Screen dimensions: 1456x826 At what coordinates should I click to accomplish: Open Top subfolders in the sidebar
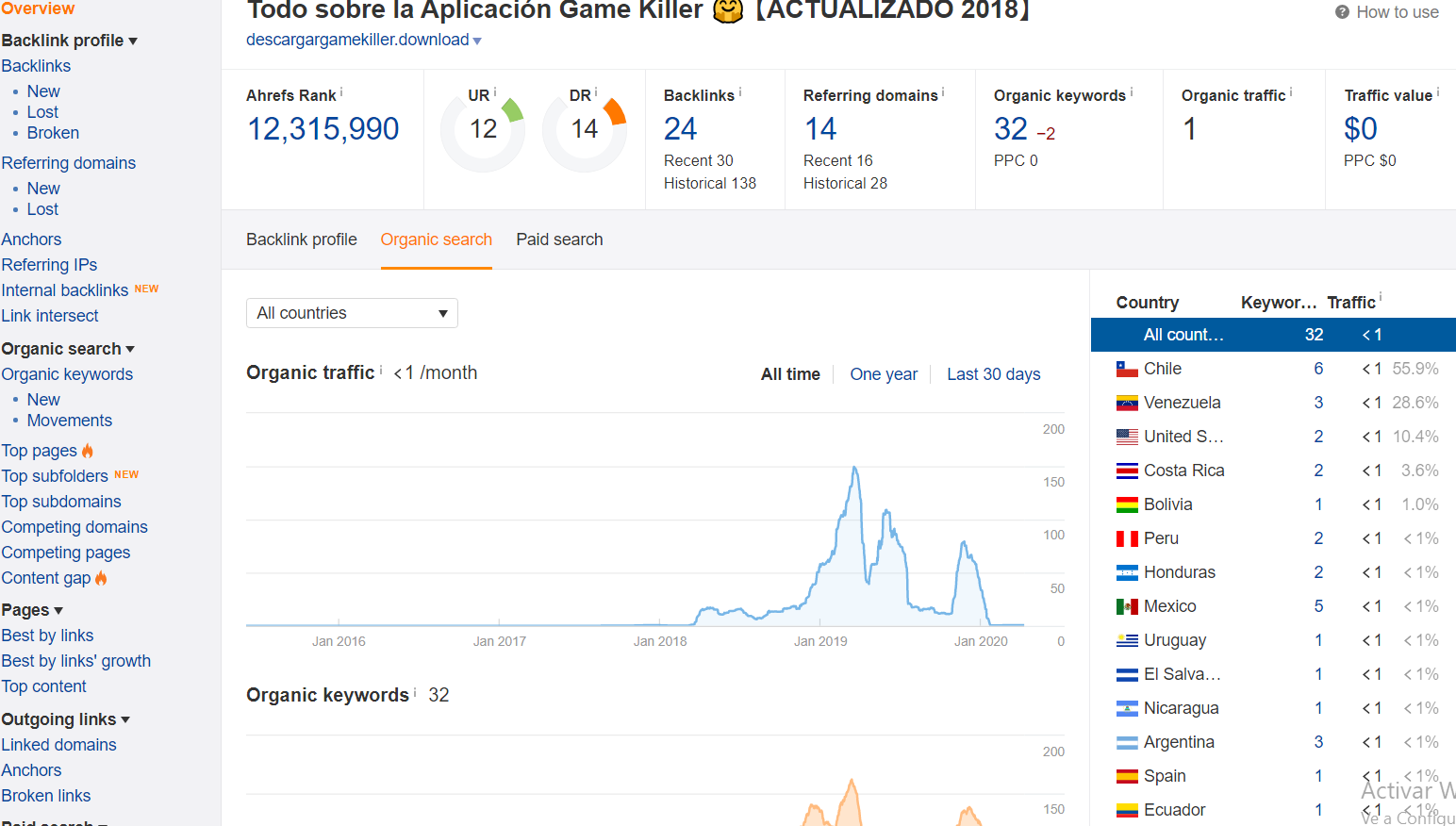pos(55,476)
